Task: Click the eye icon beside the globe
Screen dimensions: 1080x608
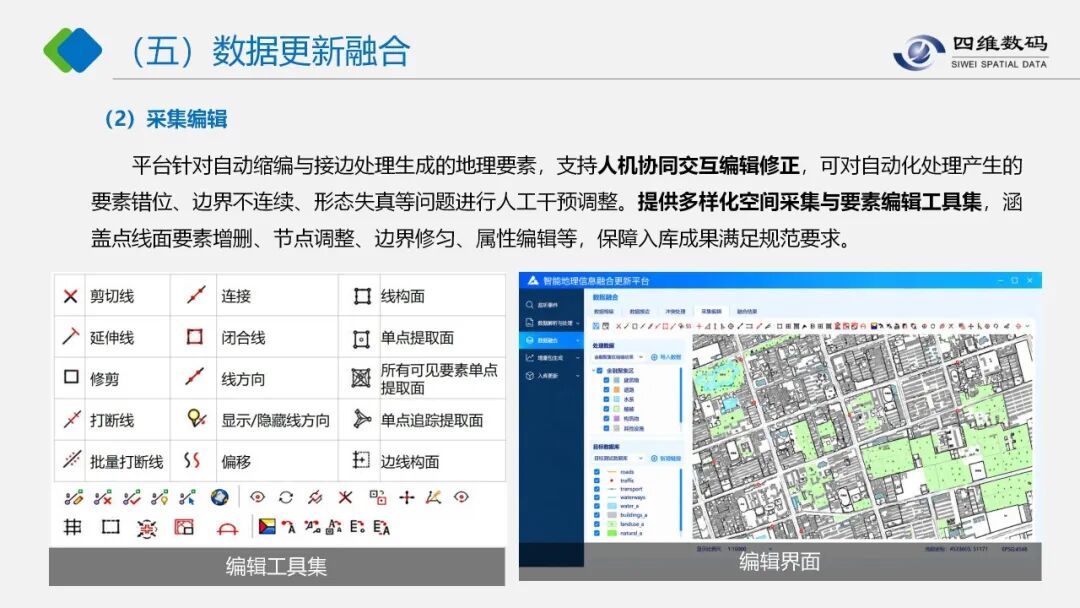Action: (x=258, y=497)
